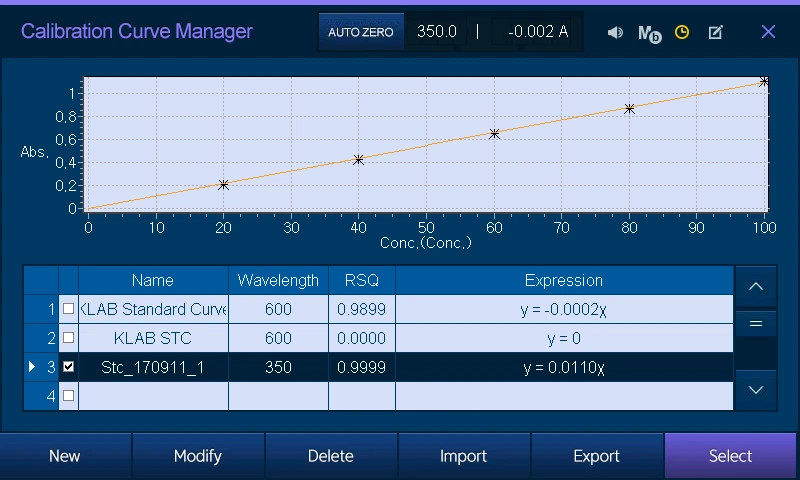Click the 350.0 wavelength field in header
This screenshot has height=480, width=800.
point(437,32)
